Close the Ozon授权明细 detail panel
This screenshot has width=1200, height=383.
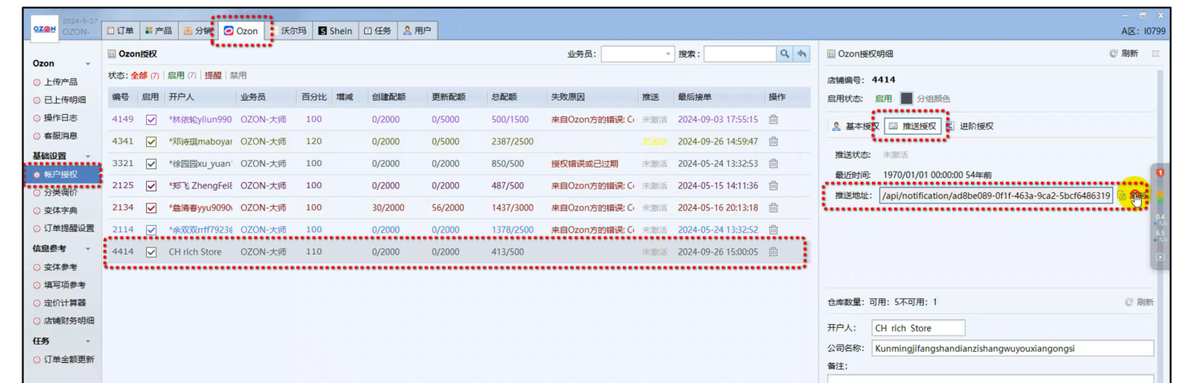click(1156, 54)
